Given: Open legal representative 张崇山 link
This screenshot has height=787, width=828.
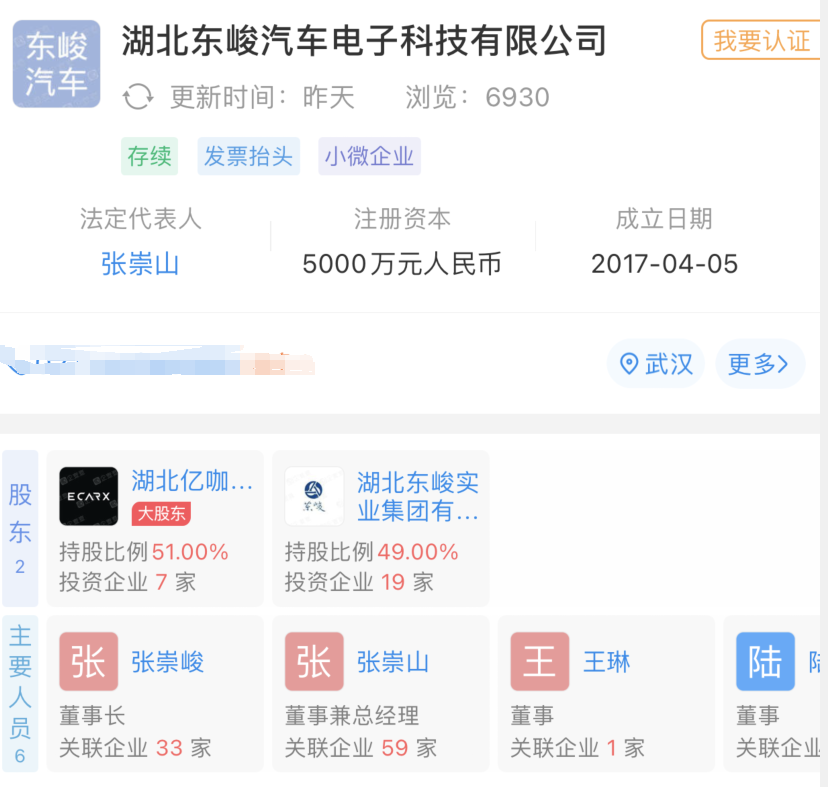Looking at the screenshot, I should [140, 264].
